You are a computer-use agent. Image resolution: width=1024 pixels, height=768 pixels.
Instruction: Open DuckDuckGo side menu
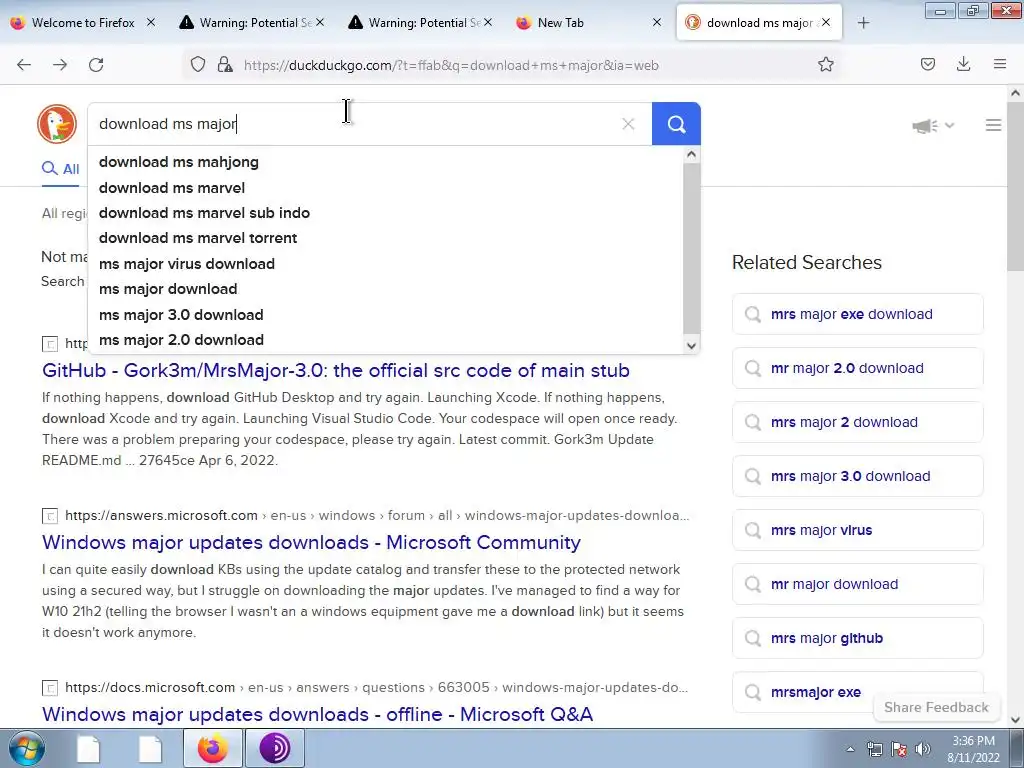click(x=993, y=125)
